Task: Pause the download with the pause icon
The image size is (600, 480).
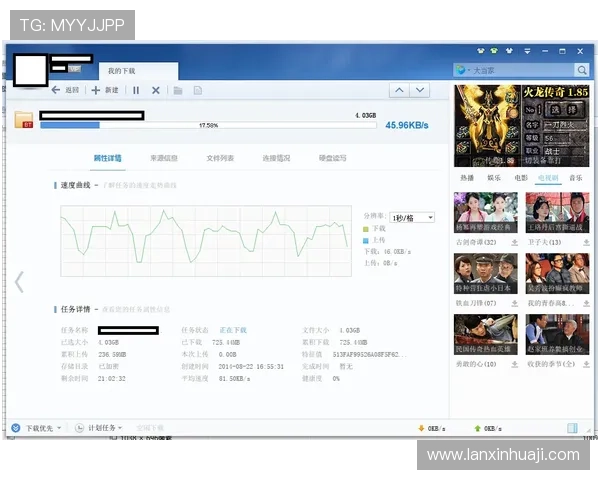Action: 136,90
